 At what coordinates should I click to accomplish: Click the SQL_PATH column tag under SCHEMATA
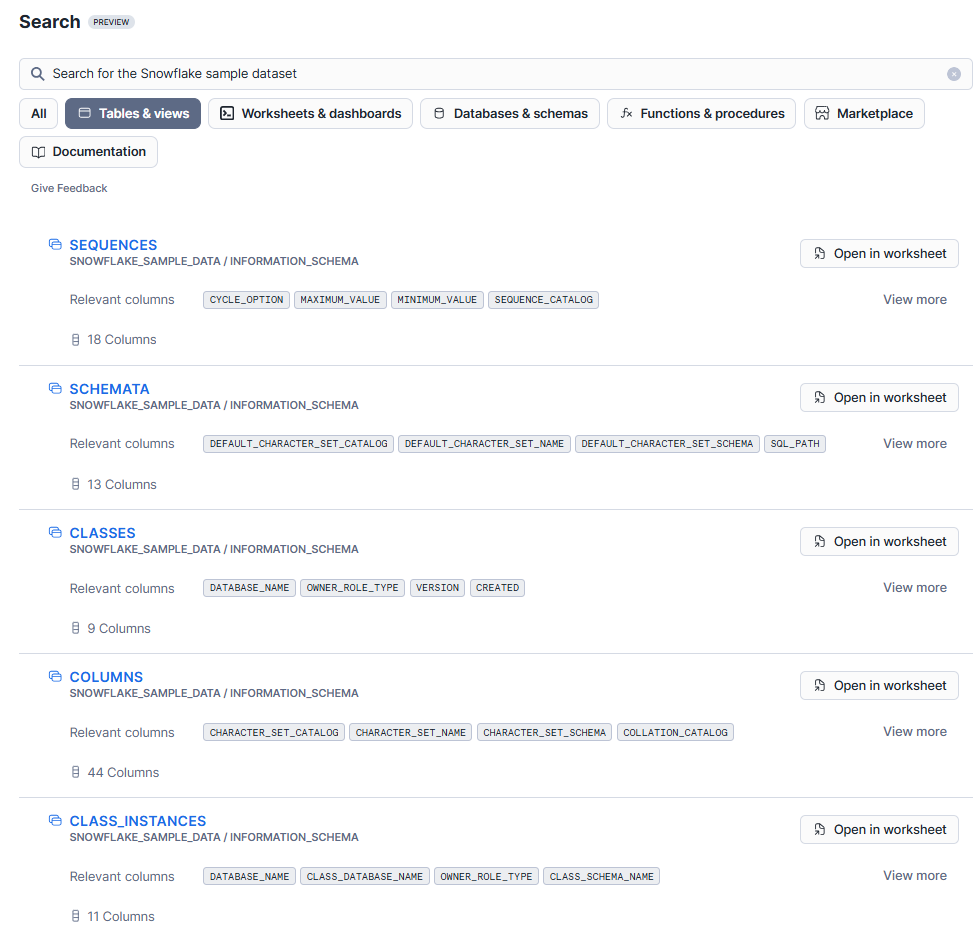coord(795,443)
